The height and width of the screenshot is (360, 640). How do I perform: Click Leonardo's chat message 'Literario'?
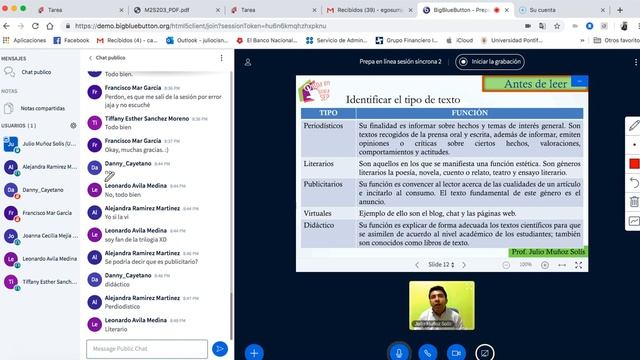point(116,329)
